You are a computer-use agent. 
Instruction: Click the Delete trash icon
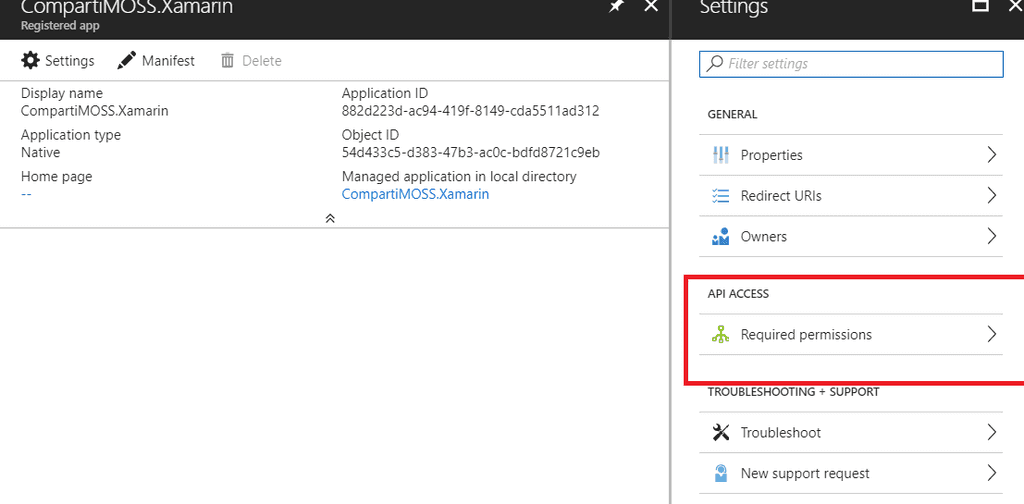click(x=227, y=61)
